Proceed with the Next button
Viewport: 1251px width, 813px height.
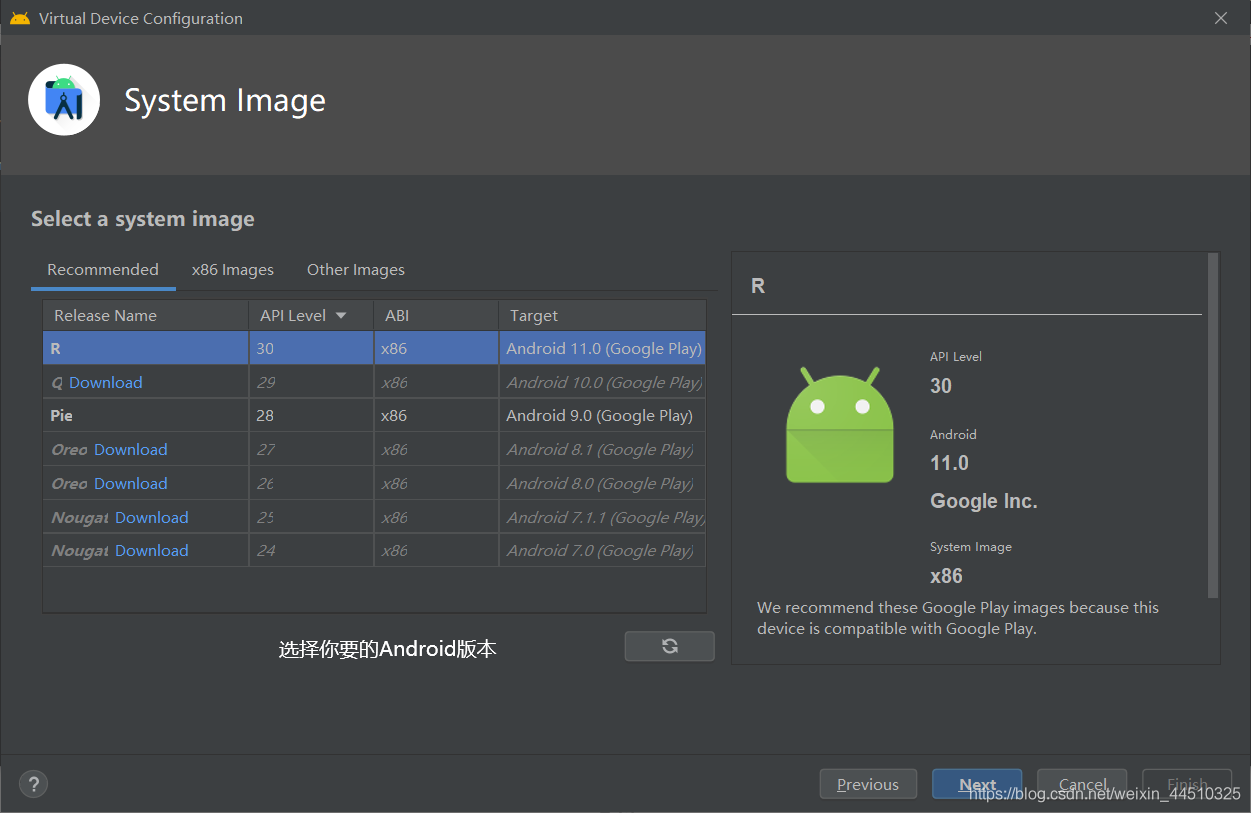tap(977, 784)
